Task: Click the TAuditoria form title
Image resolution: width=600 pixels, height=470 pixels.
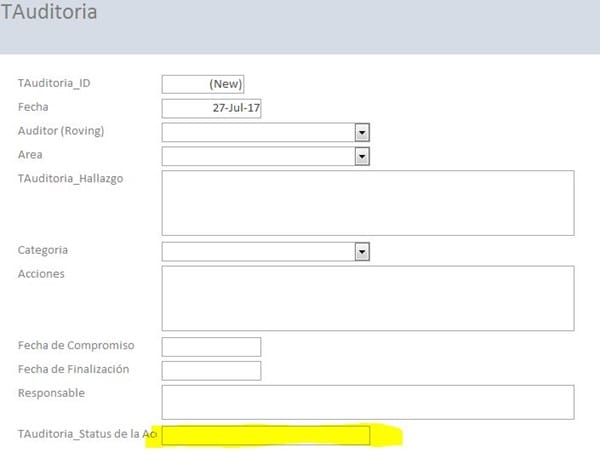Action: coord(49,12)
